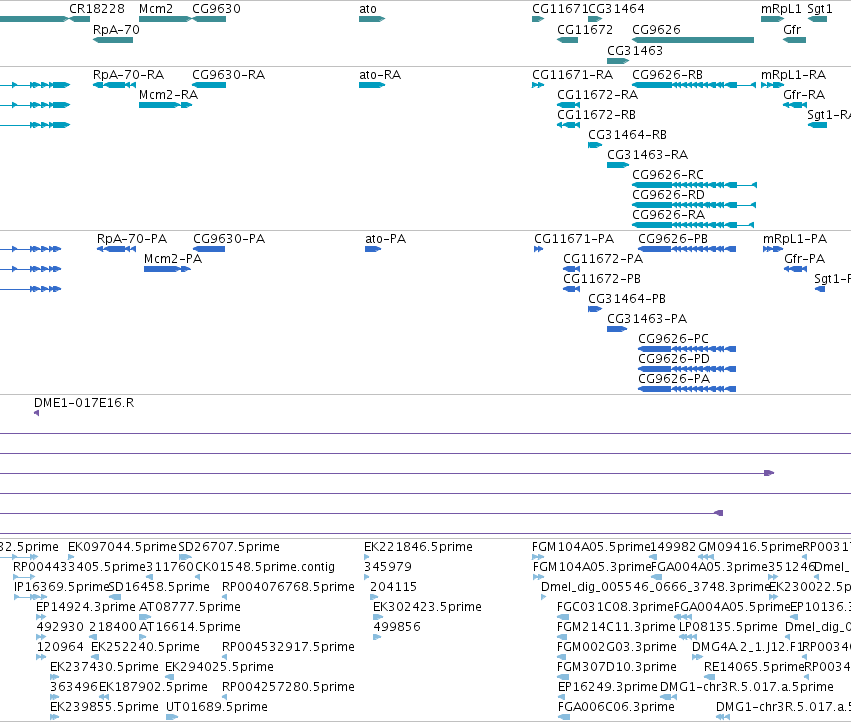851x722 pixels.
Task: Click the CG31463 gene label
Action: [x=634, y=50]
